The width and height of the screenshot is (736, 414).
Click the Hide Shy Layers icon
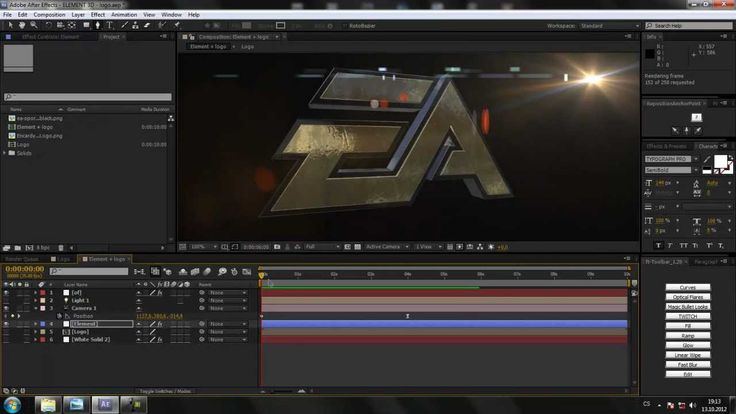tap(183, 272)
